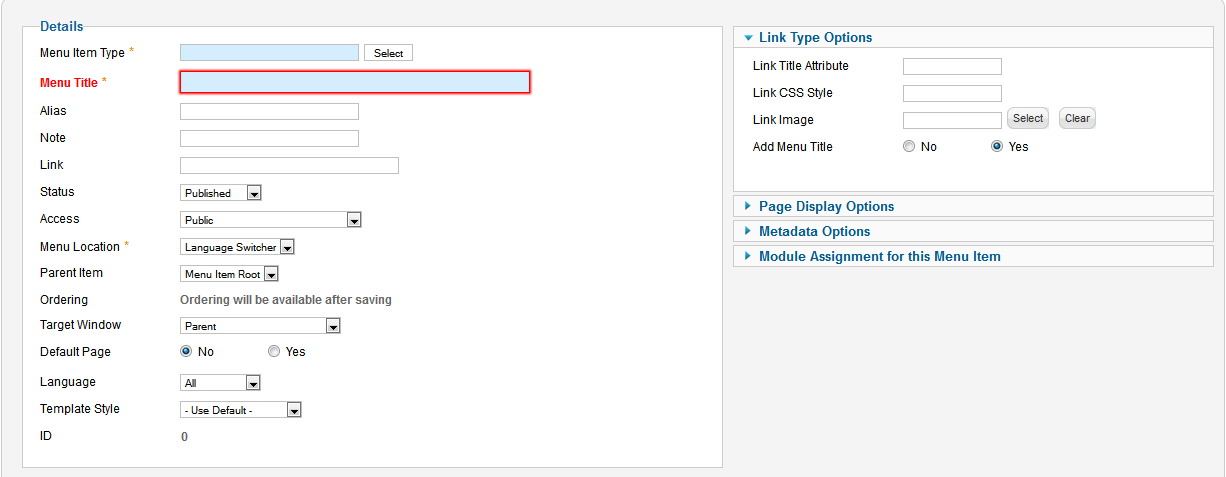The height and width of the screenshot is (477, 1226).
Task: Click Clear button for Link Image
Action: 1077,119
